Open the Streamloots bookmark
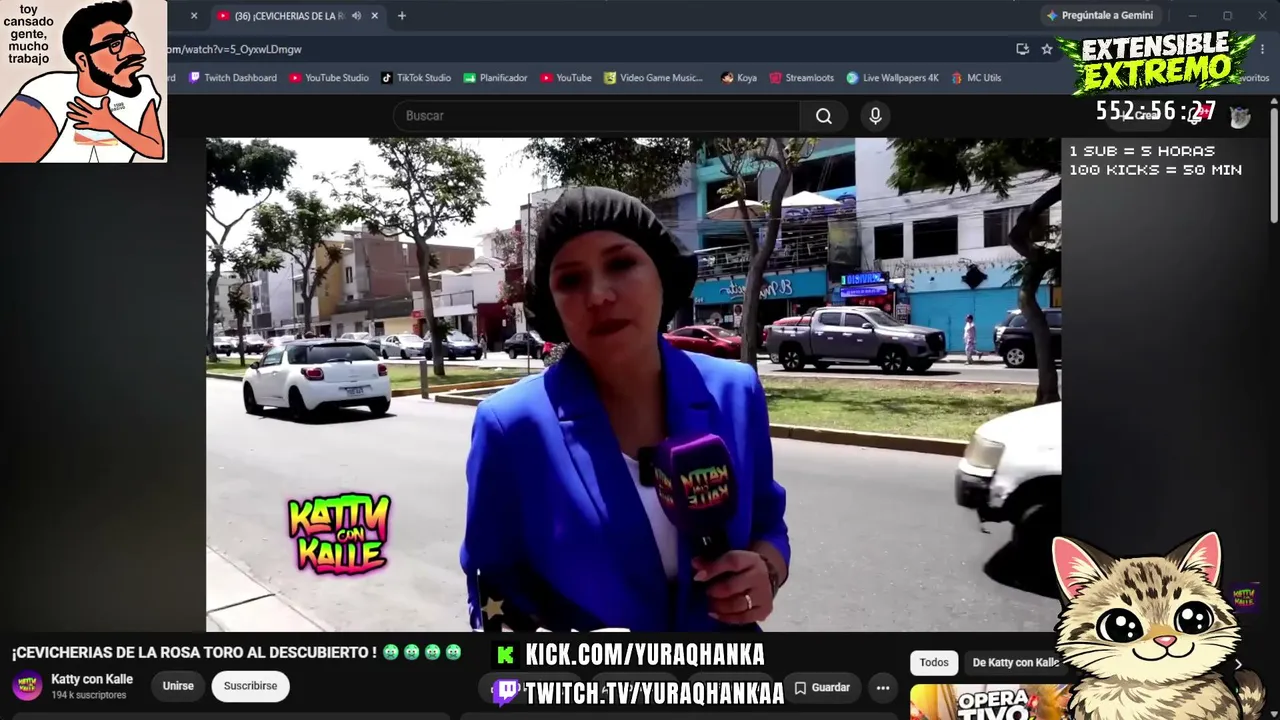The height and width of the screenshot is (720, 1280). [801, 78]
